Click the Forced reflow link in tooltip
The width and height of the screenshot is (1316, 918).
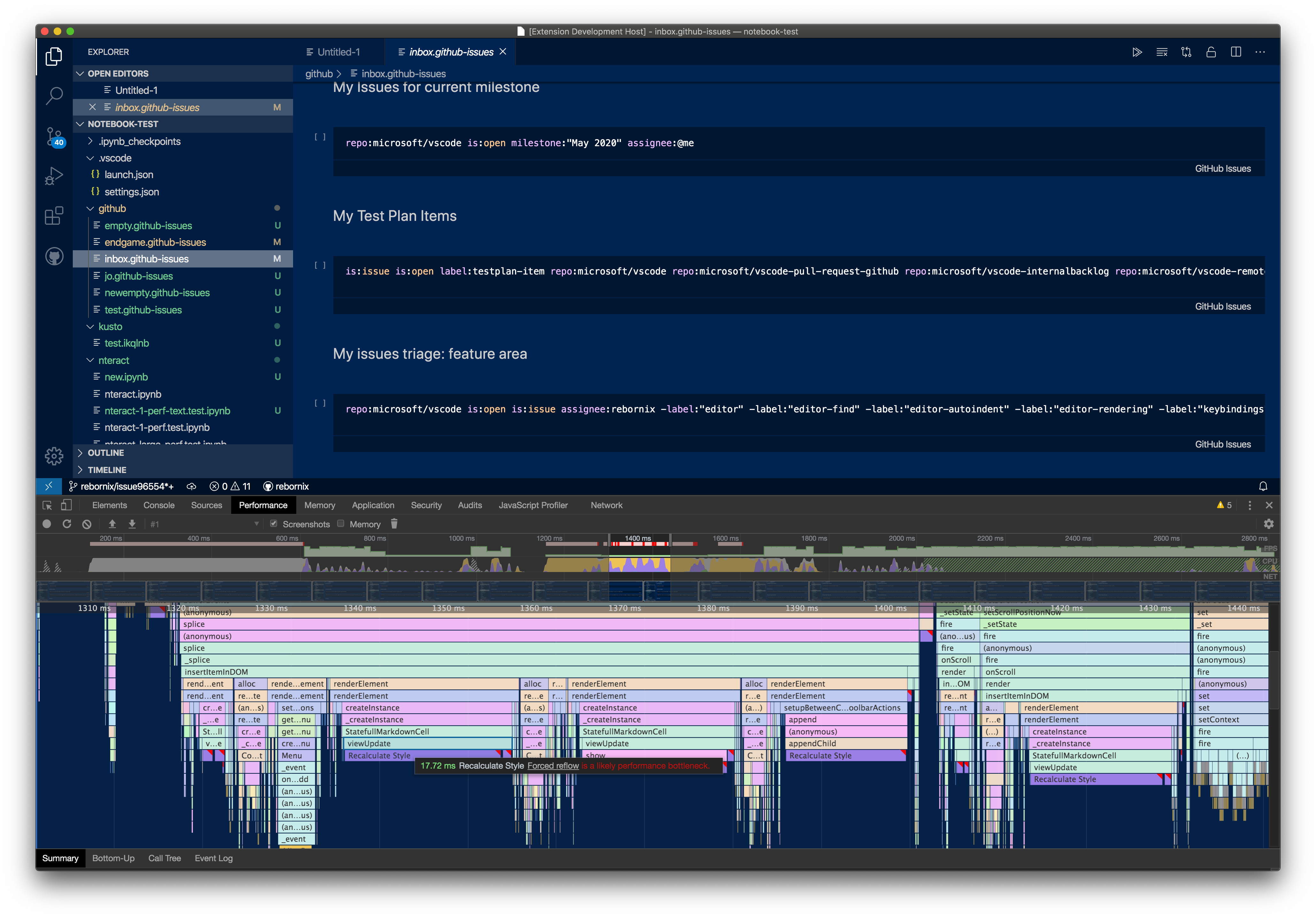tap(553, 765)
